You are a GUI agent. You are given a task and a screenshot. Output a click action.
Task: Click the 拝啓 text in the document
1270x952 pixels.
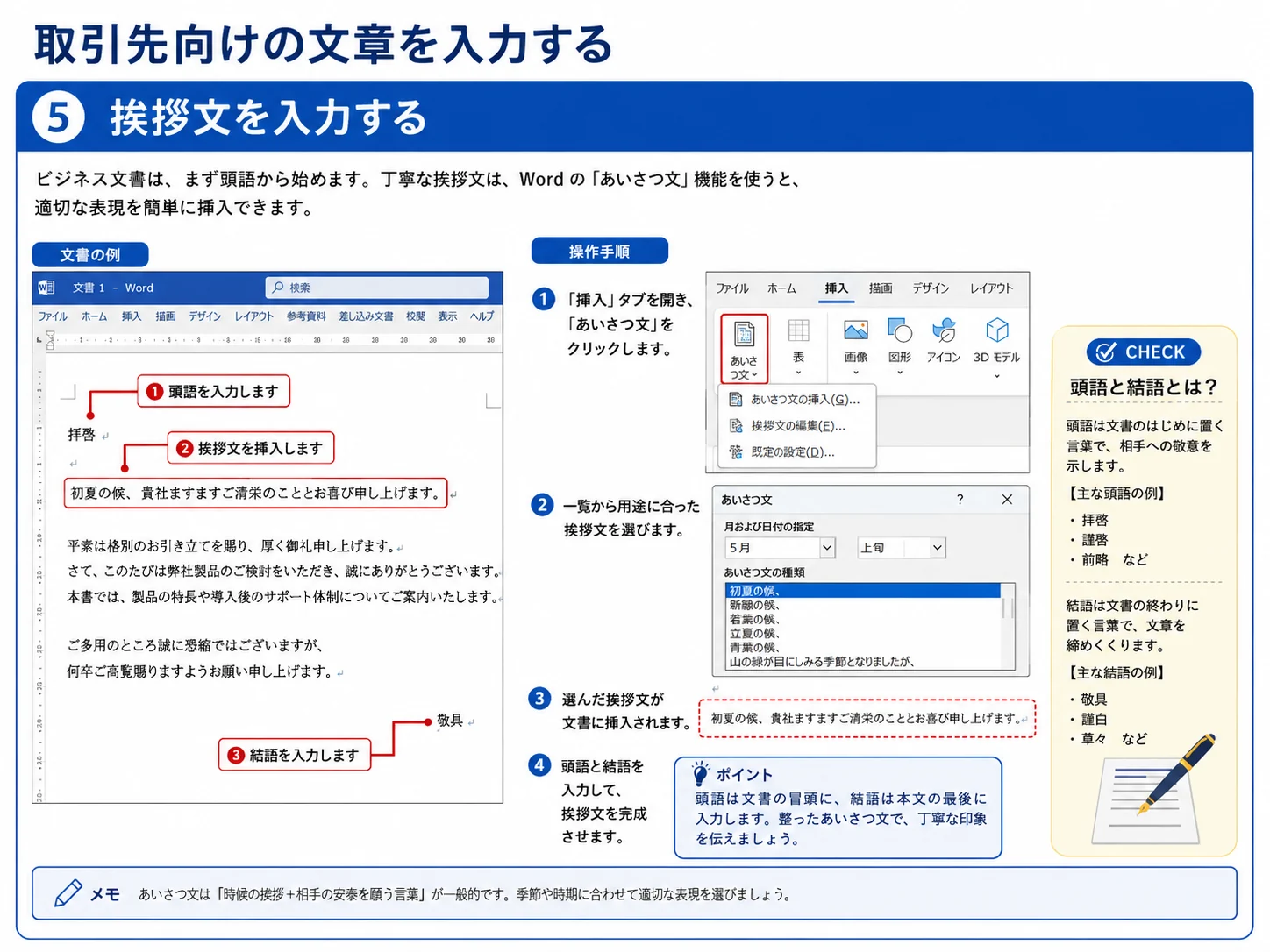point(82,435)
